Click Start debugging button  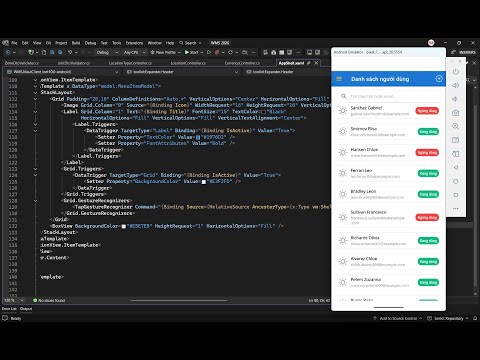pyautogui.click(x=192, y=52)
